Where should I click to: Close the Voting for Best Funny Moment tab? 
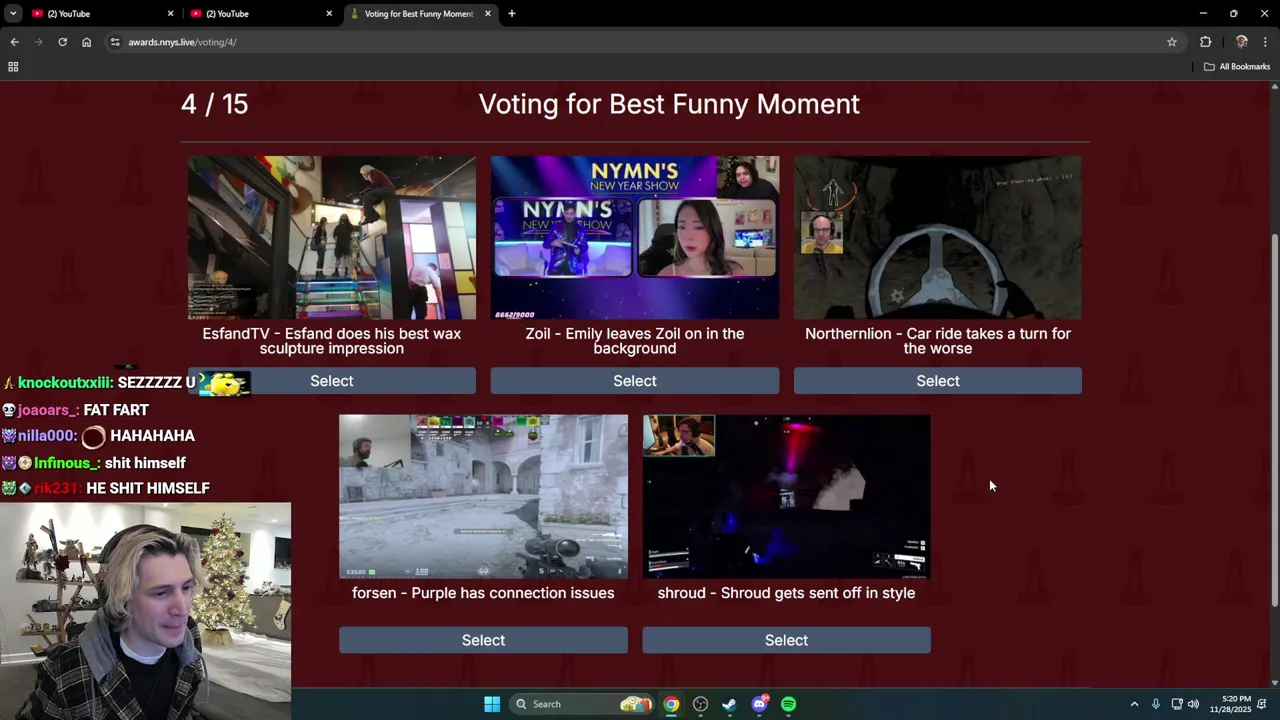[488, 14]
